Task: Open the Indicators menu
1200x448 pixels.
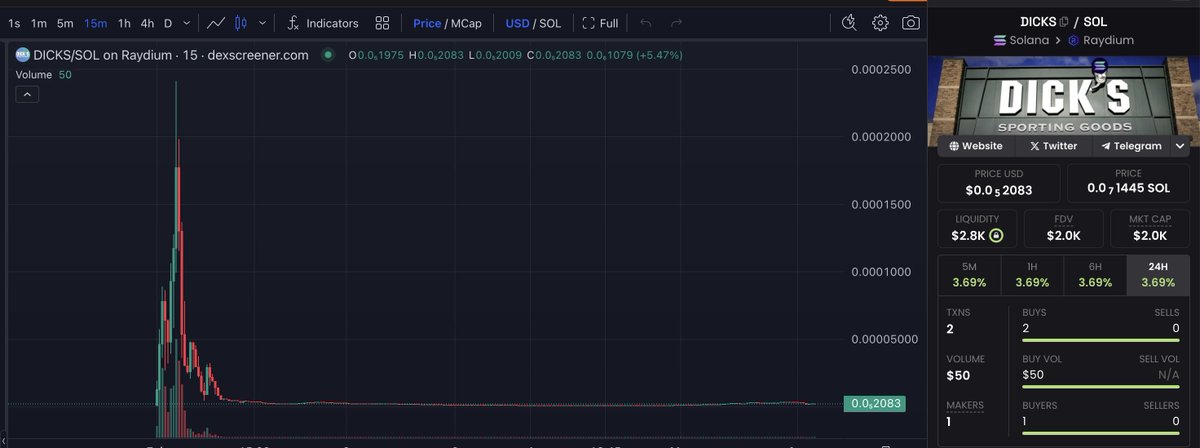Action: 322,22
